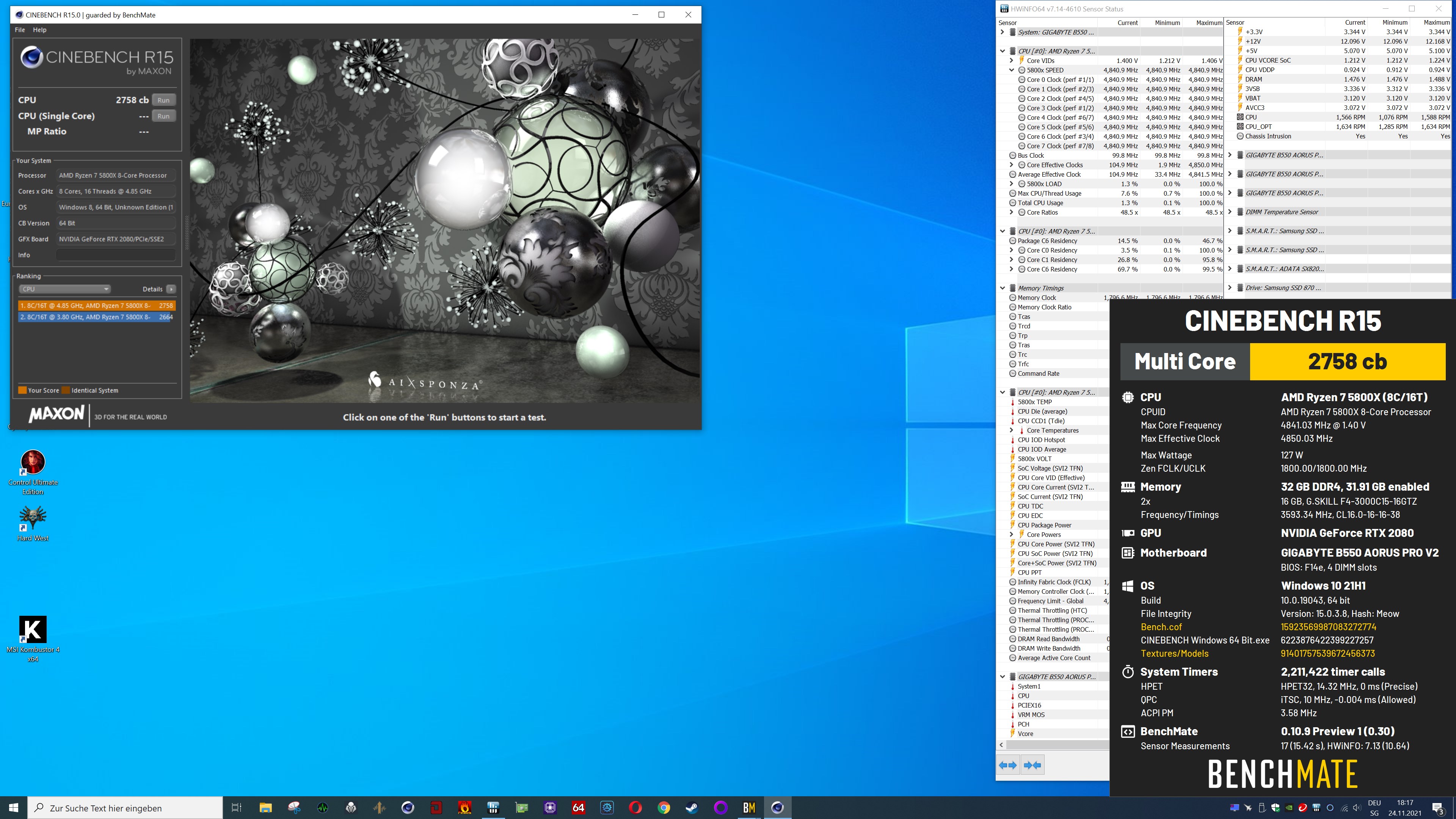Click the ranking Details arrow button
This screenshot has height=819, width=1456.
pos(171,289)
